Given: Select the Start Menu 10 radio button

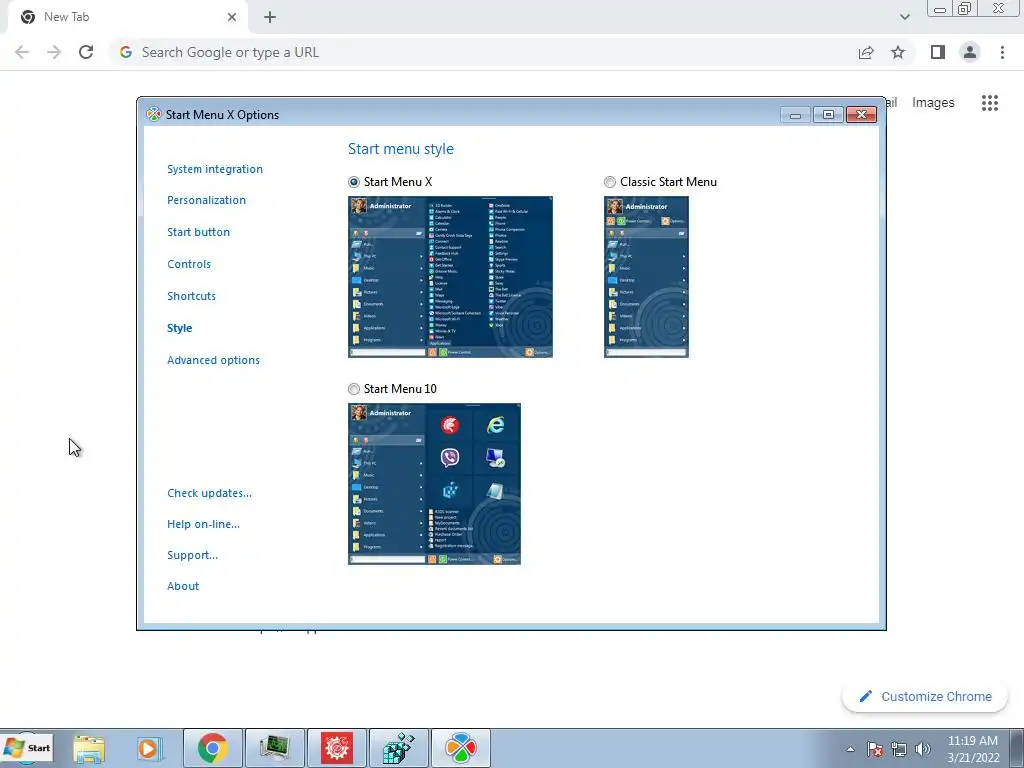Looking at the screenshot, I should (x=354, y=389).
